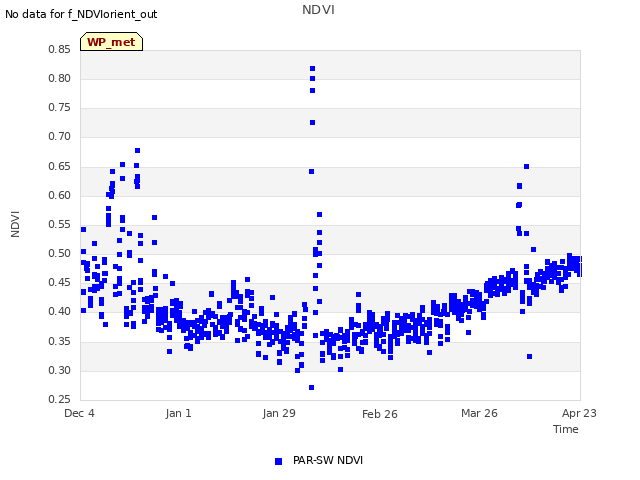The width and height of the screenshot is (640, 480).
Task: Click the 0.55 y-axis value
Action: click(59, 224)
